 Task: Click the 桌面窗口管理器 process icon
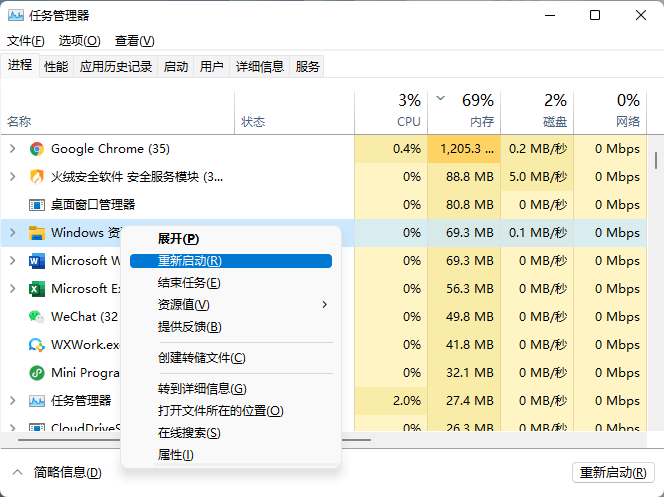(37, 205)
